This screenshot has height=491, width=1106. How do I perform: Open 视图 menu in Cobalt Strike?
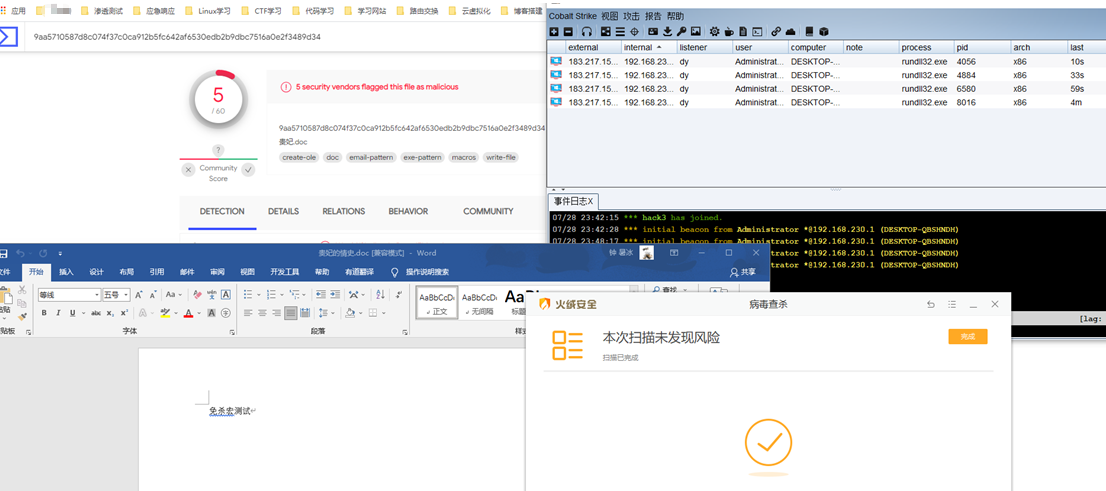(609, 16)
